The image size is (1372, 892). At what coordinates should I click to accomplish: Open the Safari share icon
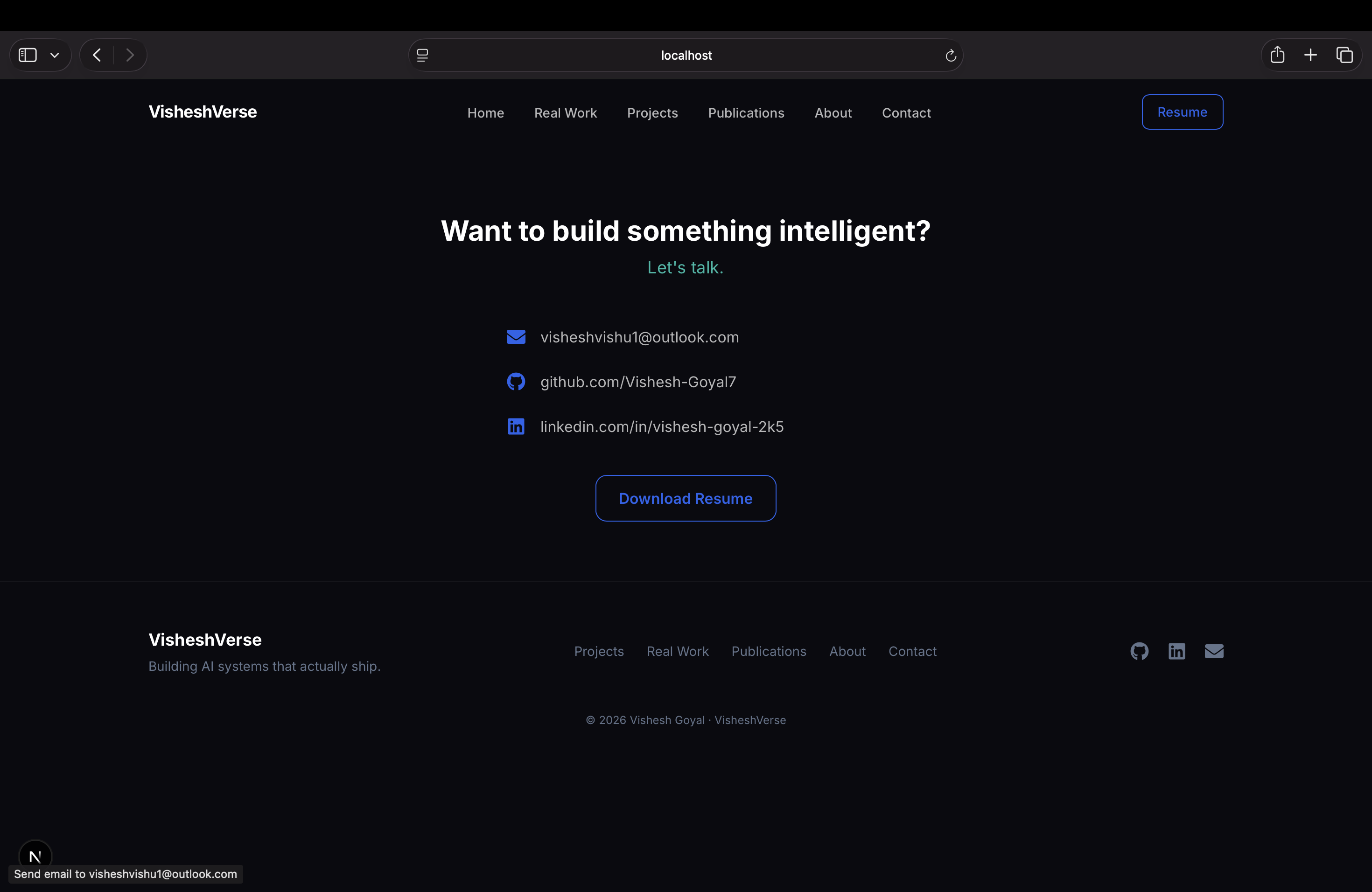coord(1277,55)
